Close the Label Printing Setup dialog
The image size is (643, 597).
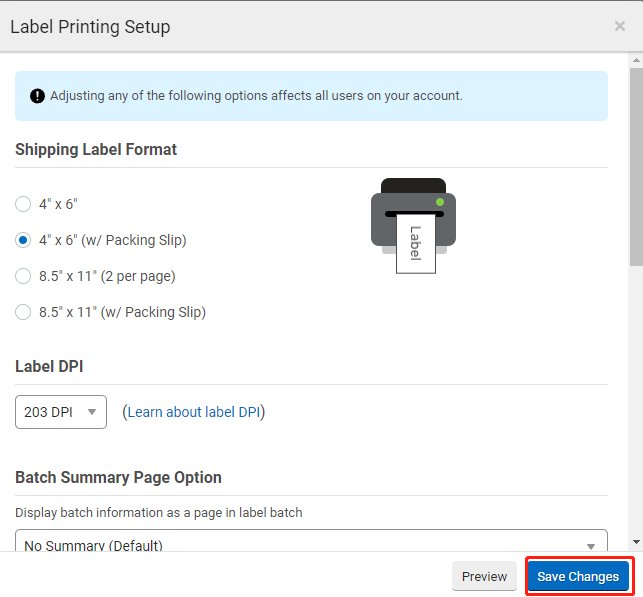tap(620, 26)
